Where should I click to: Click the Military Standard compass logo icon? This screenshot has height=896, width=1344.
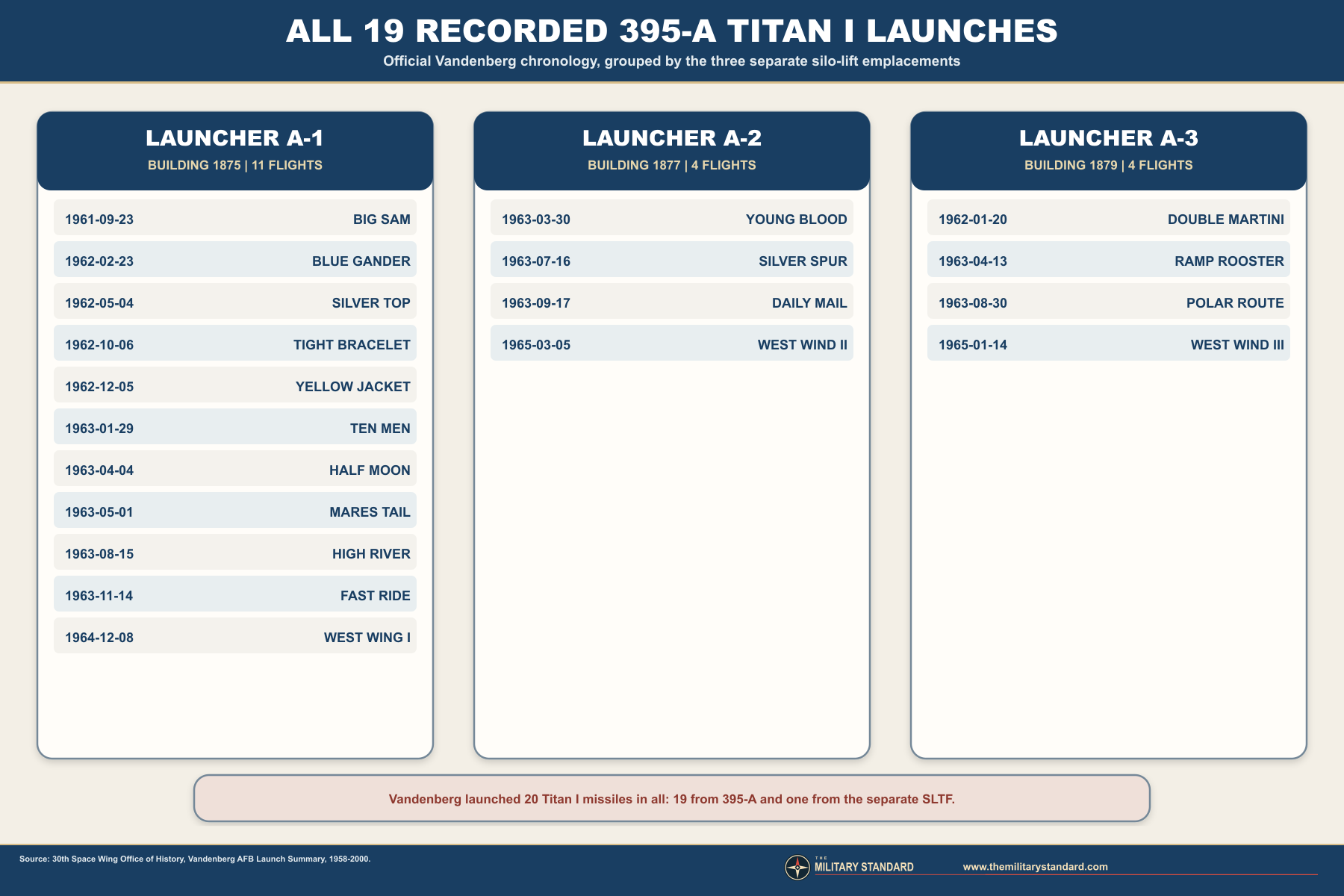tap(797, 867)
